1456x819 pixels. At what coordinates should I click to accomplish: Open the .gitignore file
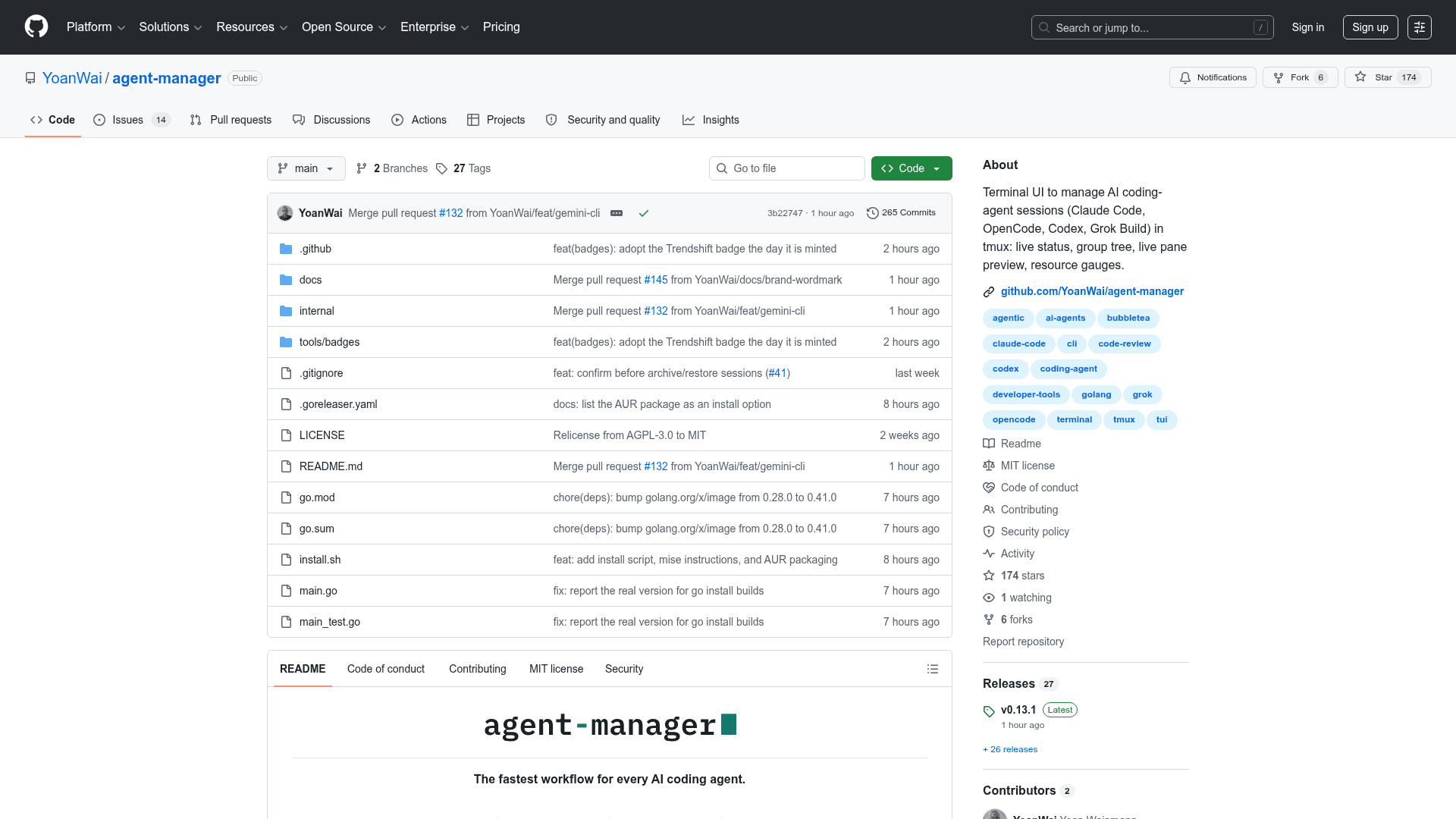tap(321, 373)
